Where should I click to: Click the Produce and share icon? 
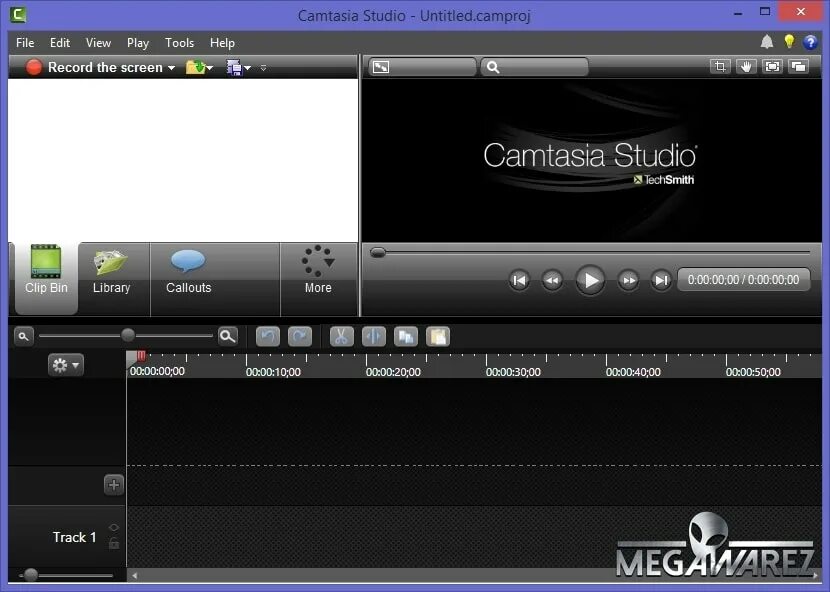coord(234,67)
